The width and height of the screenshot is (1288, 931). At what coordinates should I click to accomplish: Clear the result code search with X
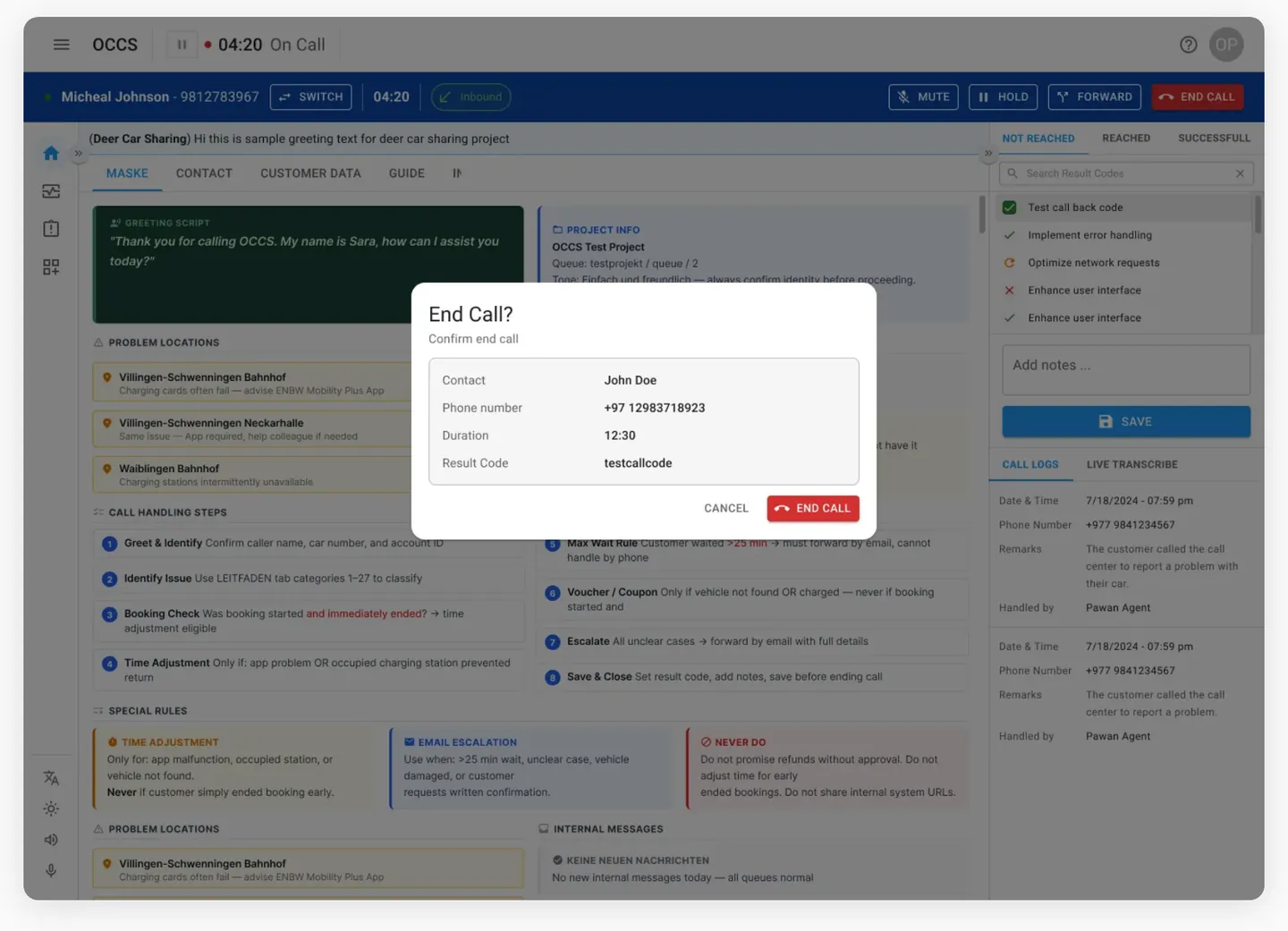coord(1240,174)
